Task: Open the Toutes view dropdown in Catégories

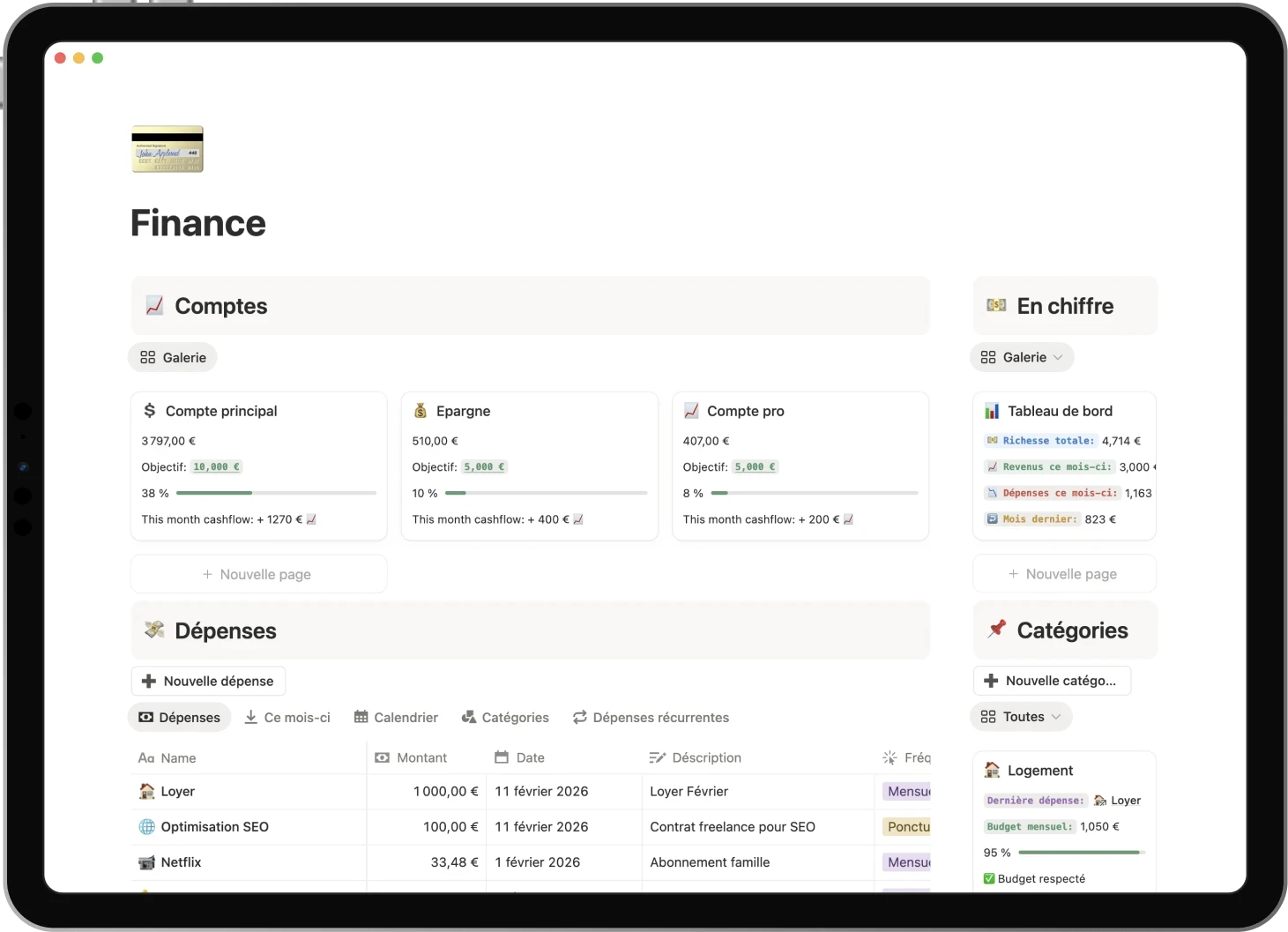Action: [1021, 717]
